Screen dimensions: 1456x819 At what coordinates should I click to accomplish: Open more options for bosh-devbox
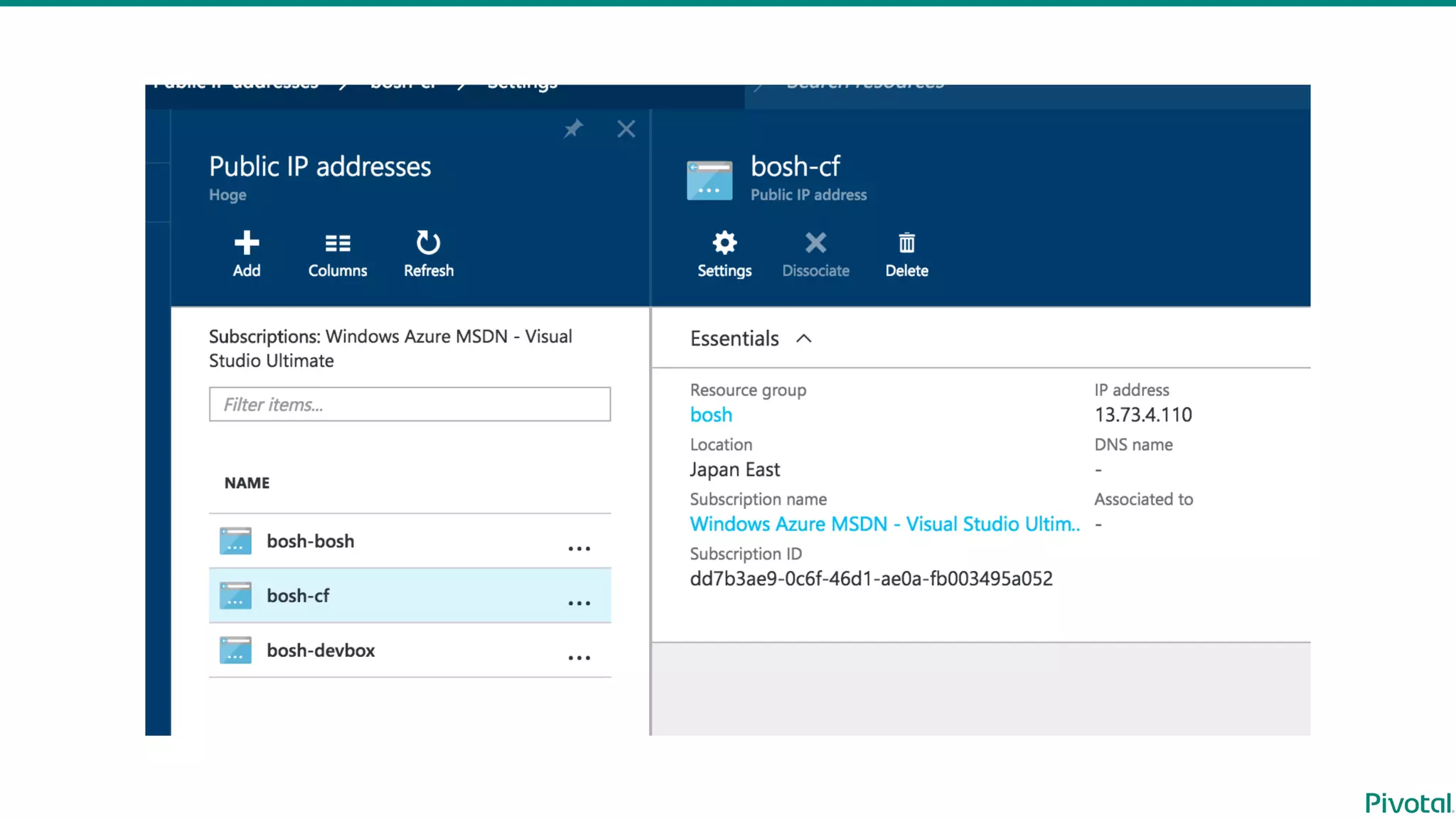point(579,658)
